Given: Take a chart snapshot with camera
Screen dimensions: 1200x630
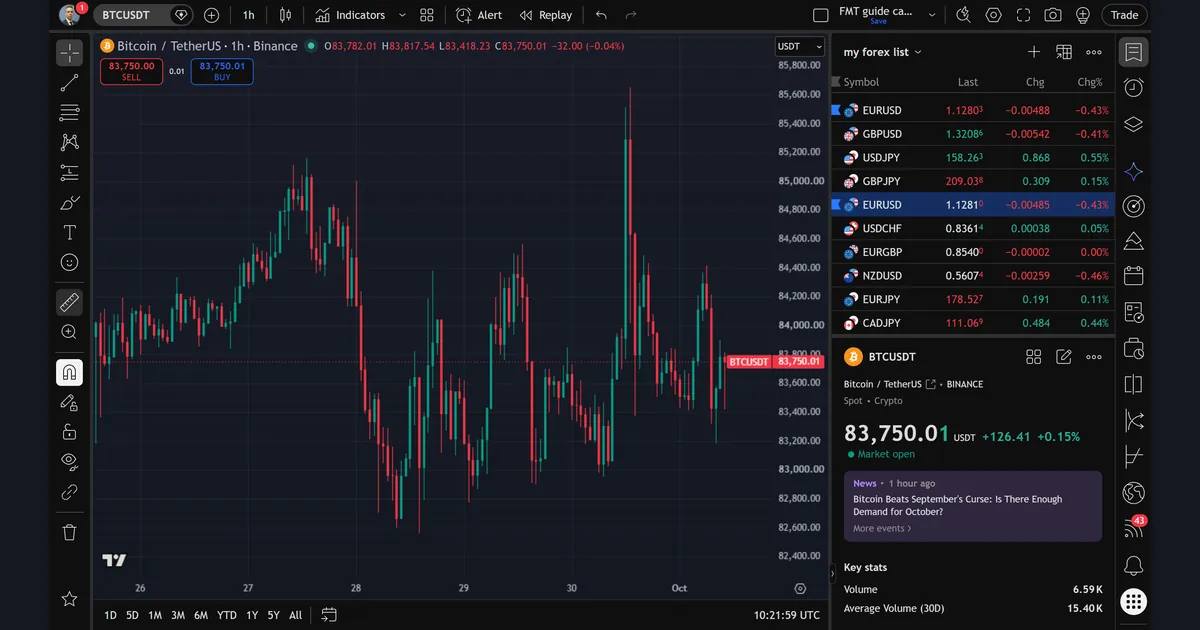Looking at the screenshot, I should tap(1053, 15).
